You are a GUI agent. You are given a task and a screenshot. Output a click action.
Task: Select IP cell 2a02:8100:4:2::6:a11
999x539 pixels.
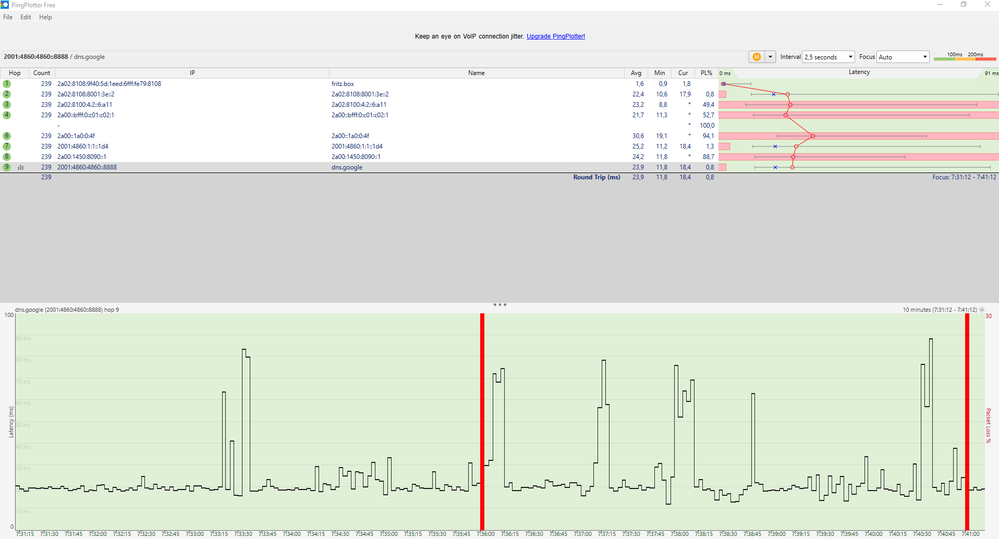[x=85, y=104]
